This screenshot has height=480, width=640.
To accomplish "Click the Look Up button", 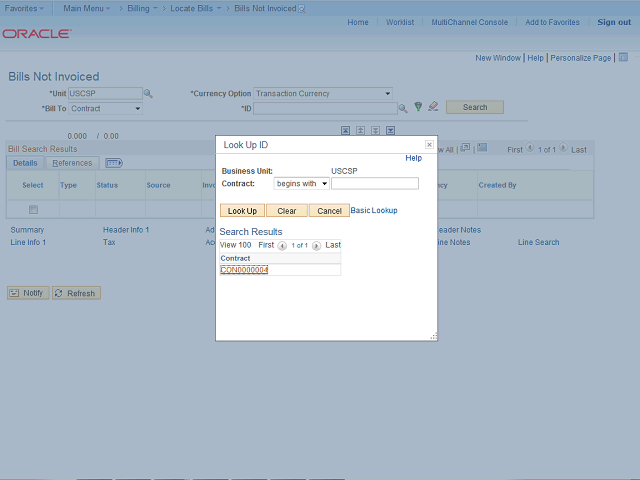I will coord(242,211).
